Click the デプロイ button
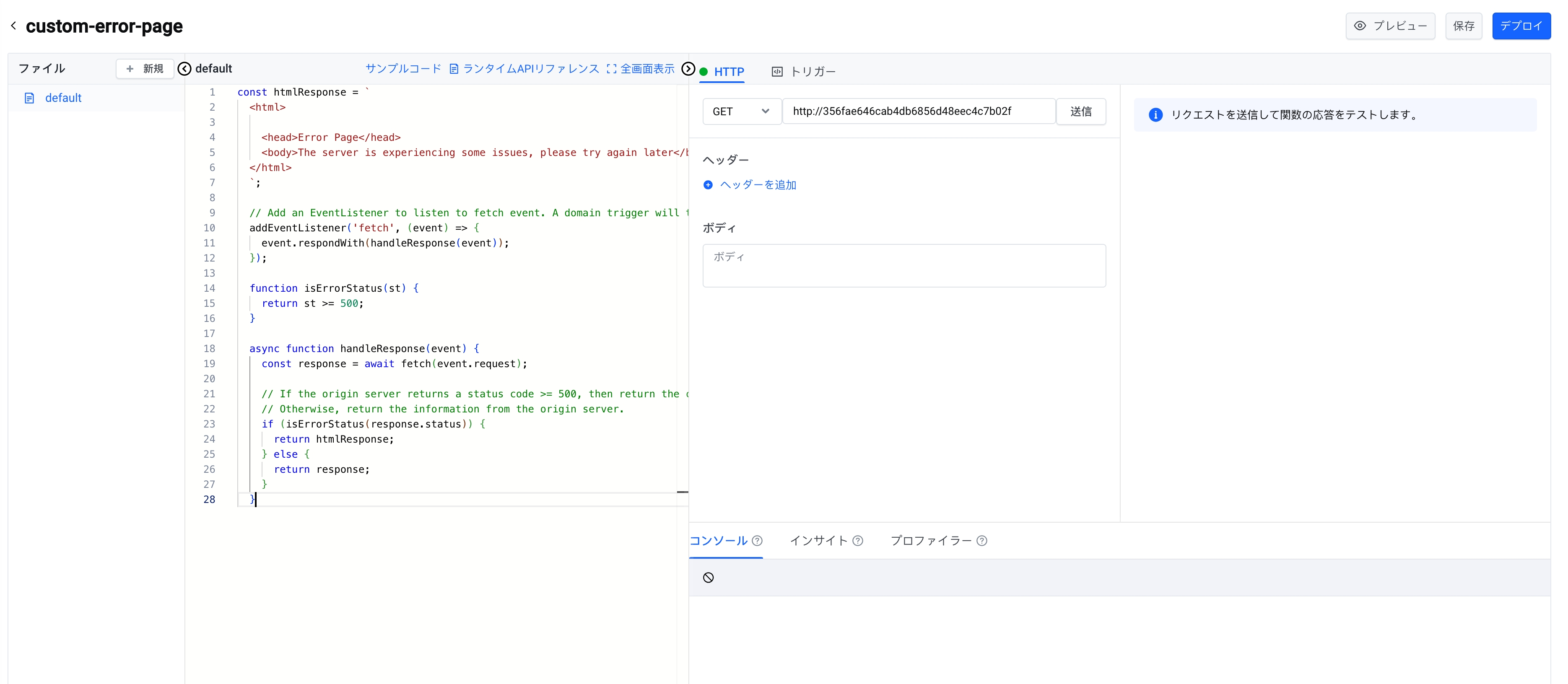 coord(1521,26)
